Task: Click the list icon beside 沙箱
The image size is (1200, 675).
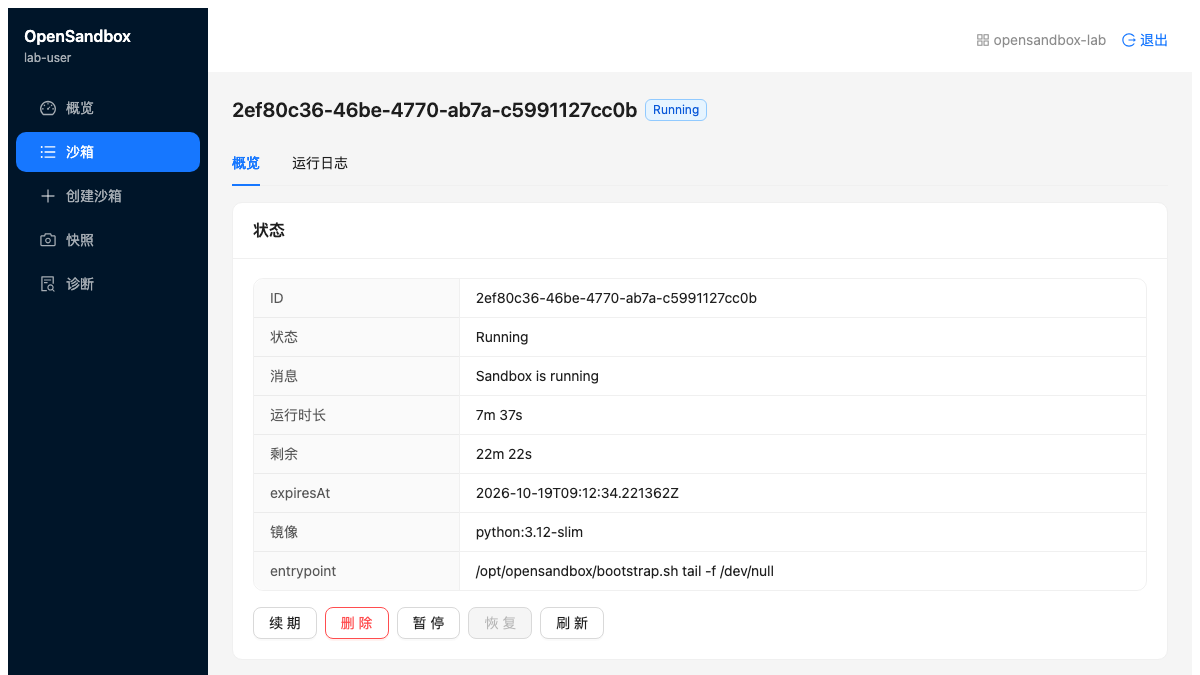Action: click(48, 152)
